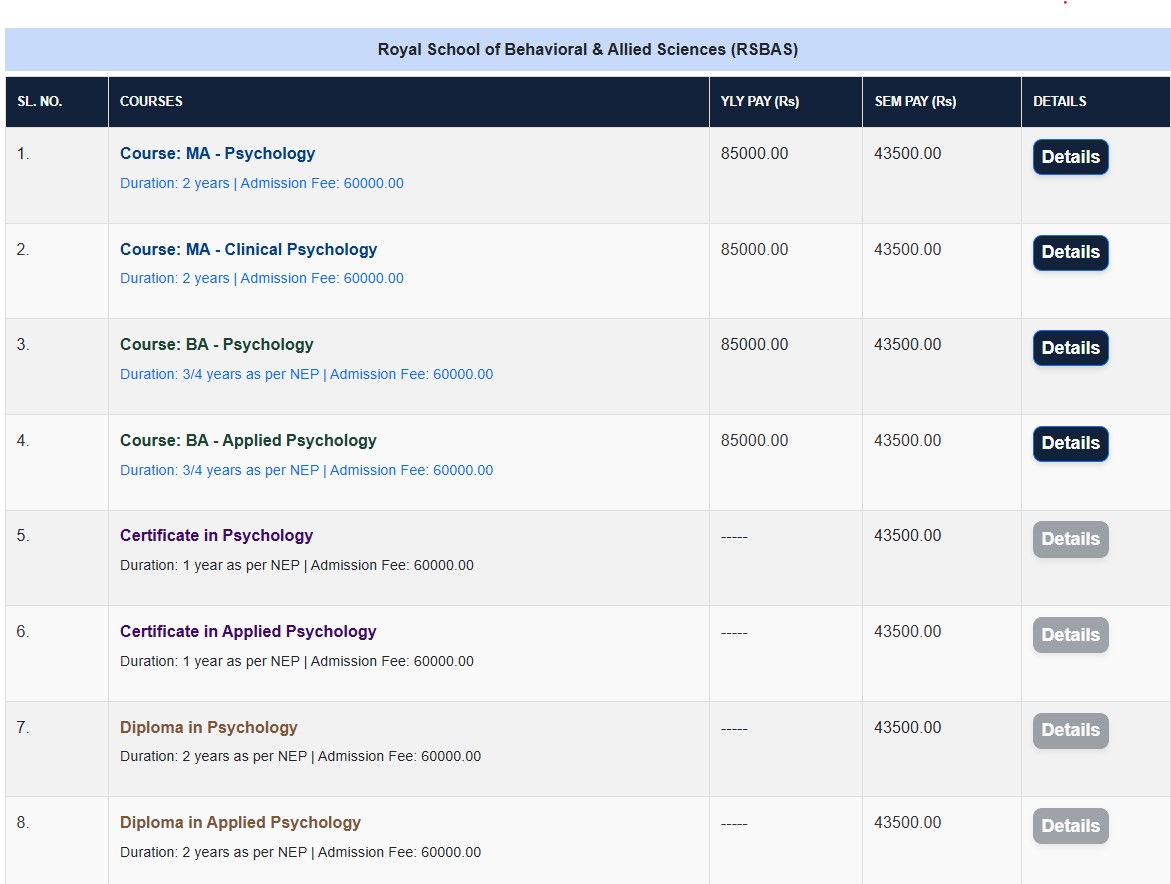The image size is (1171, 884).
Task: Click the BA - Applied Psychology course title
Action: pos(248,441)
